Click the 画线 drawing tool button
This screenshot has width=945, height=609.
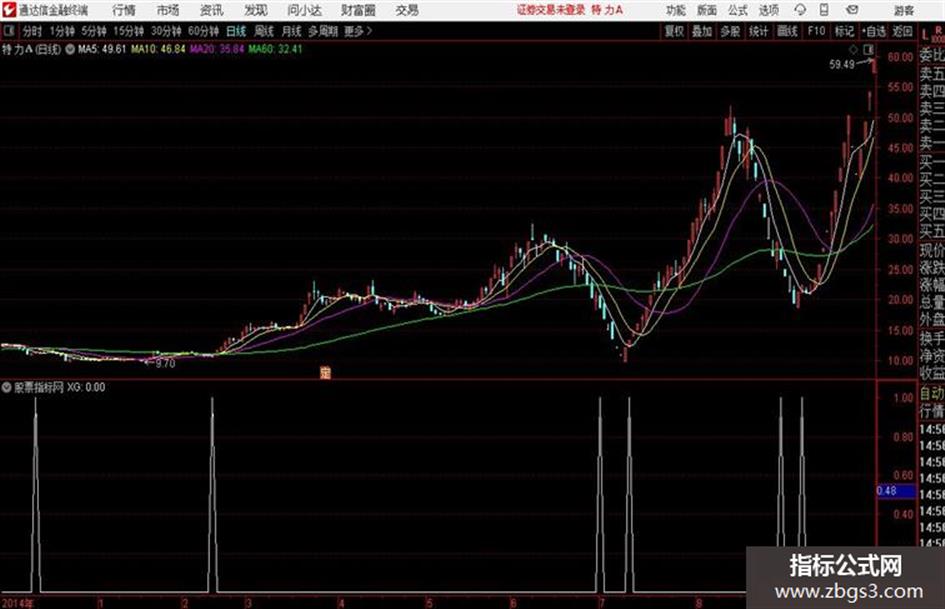pyautogui.click(x=787, y=31)
